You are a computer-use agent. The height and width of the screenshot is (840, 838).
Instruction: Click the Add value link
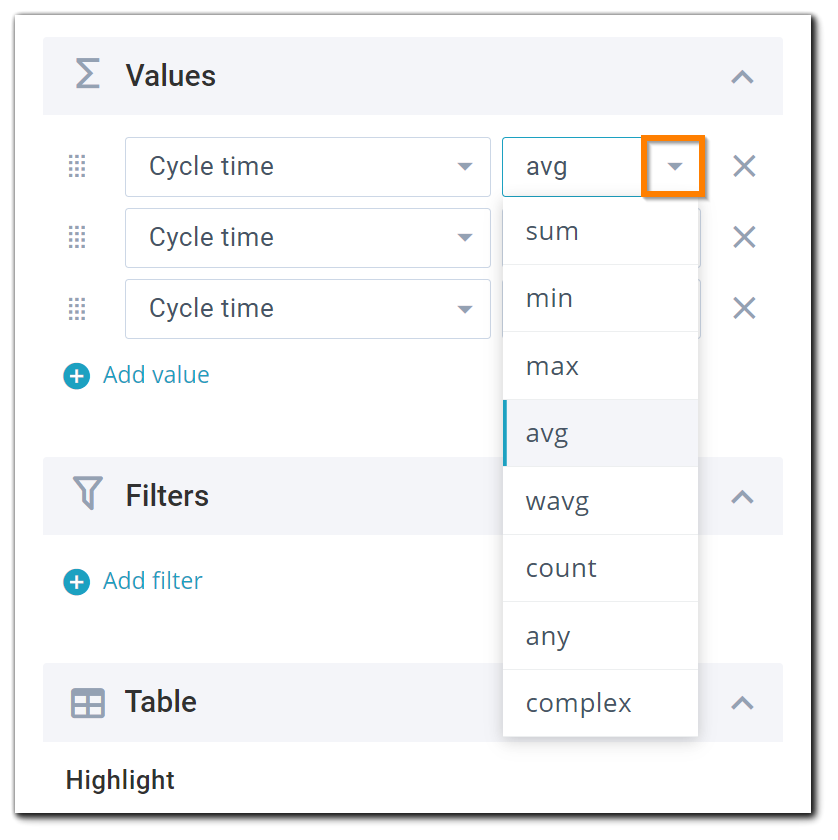click(156, 375)
